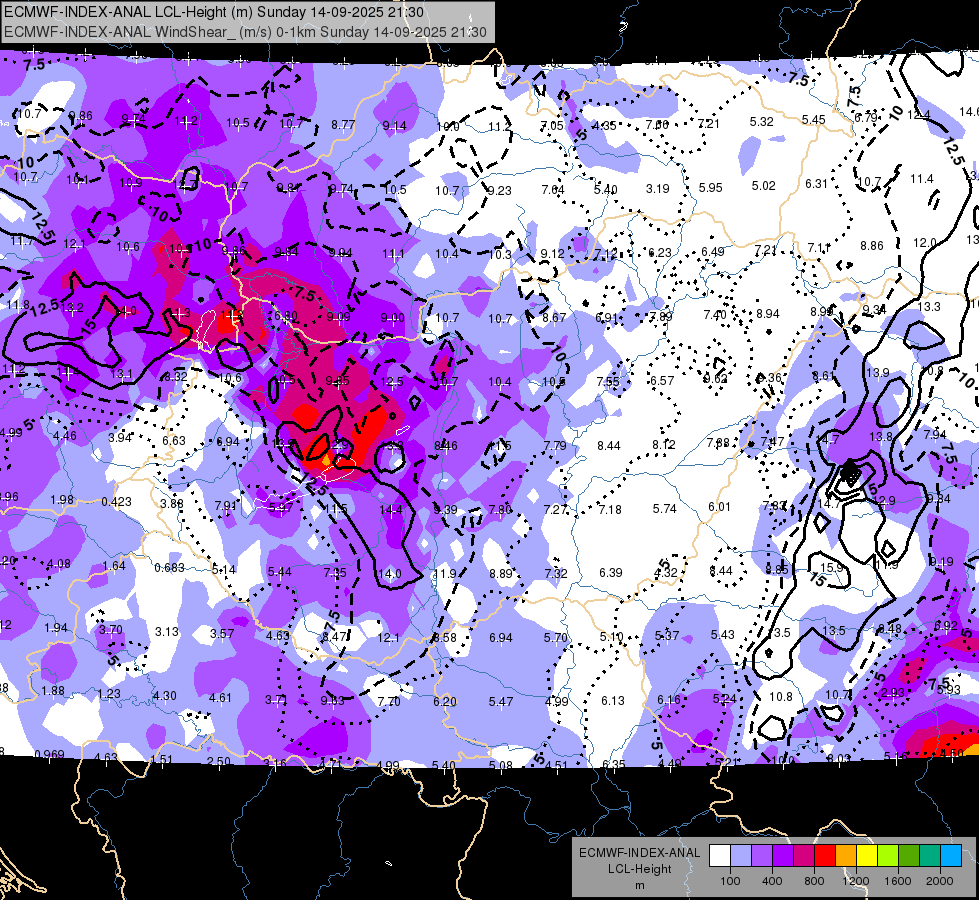The height and width of the screenshot is (900, 979).
Task: Click the wind shear value "5.02"
Action: point(764,185)
